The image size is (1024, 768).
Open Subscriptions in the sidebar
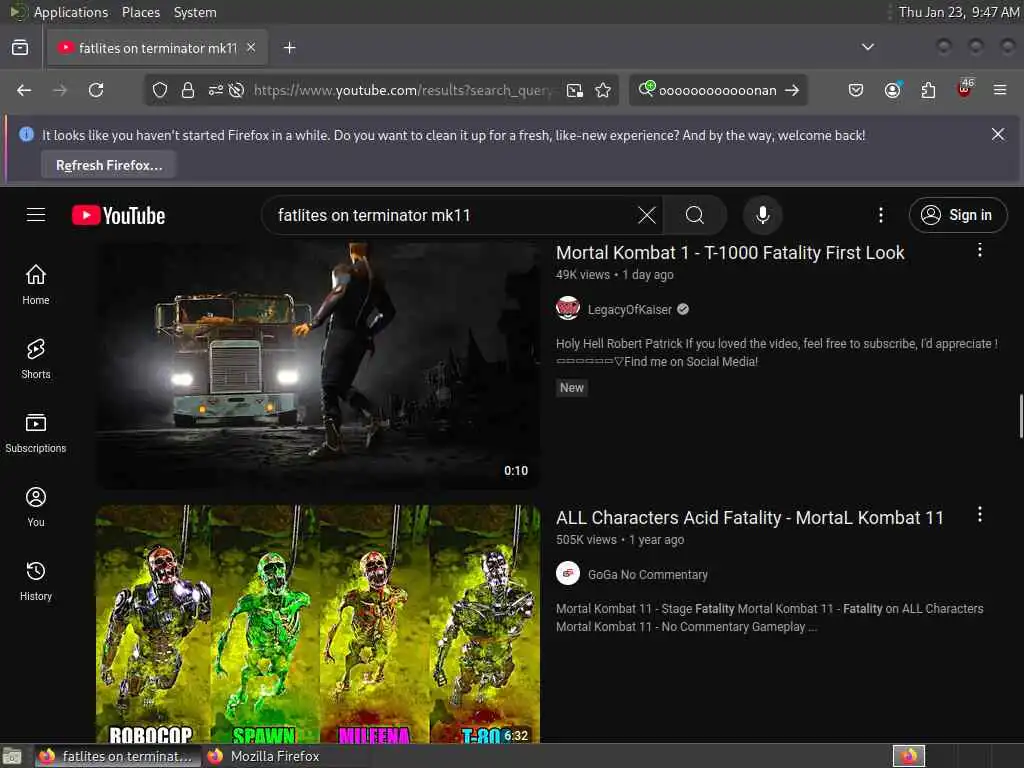pyautogui.click(x=36, y=433)
